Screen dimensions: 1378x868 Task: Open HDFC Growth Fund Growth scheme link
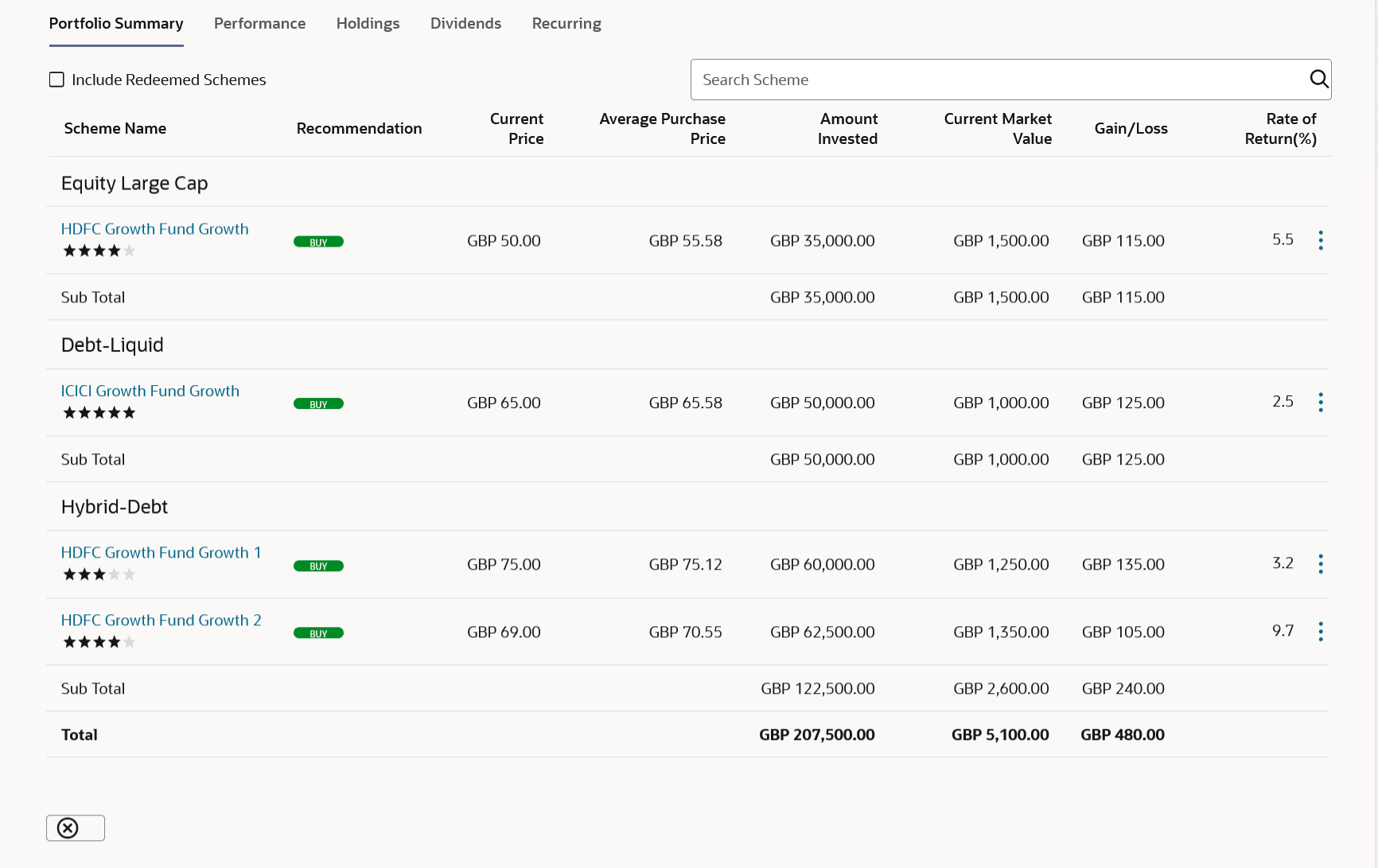click(154, 229)
